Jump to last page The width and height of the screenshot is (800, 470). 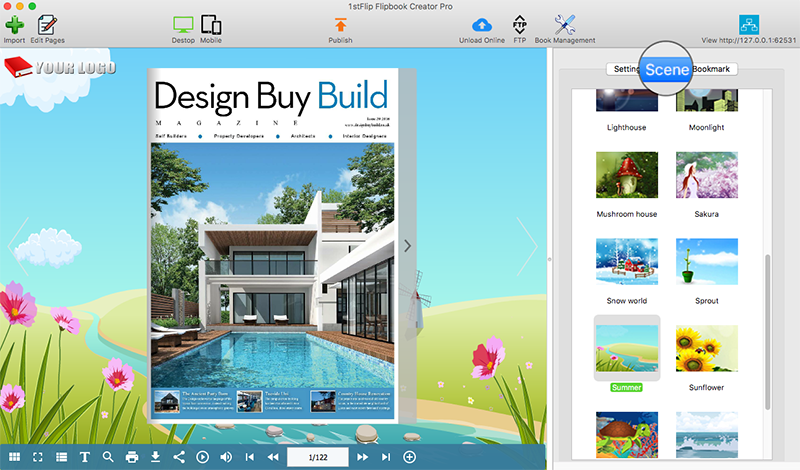(386, 457)
